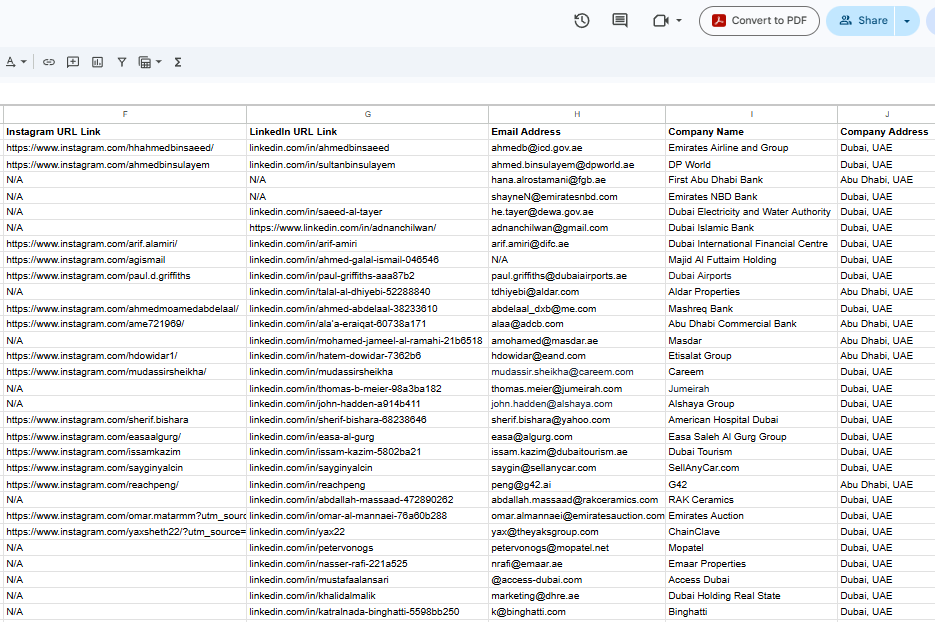
Task: Expand the meeting camera dropdown arrow
Action: pos(679,21)
